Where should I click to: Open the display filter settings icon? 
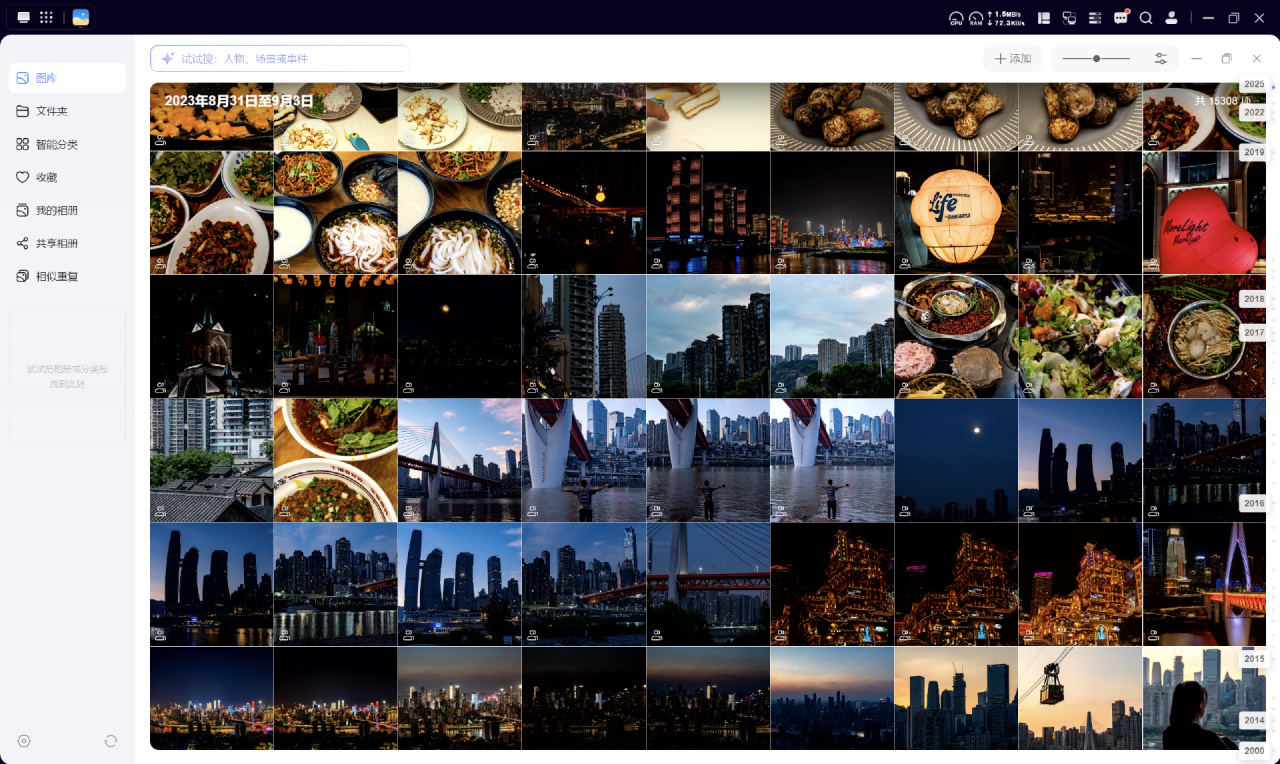click(1161, 59)
